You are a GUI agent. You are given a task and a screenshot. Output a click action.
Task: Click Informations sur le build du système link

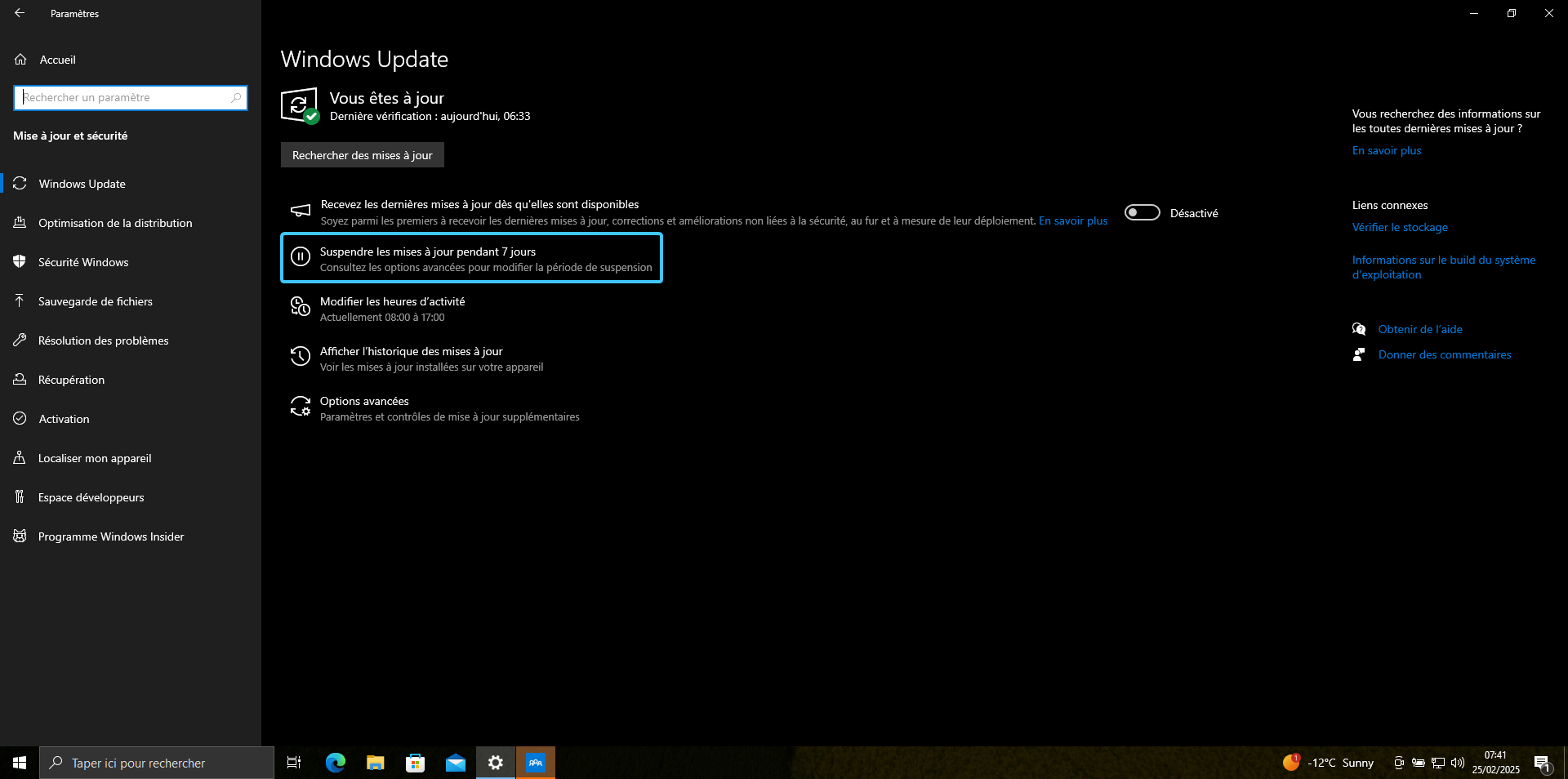tap(1444, 267)
